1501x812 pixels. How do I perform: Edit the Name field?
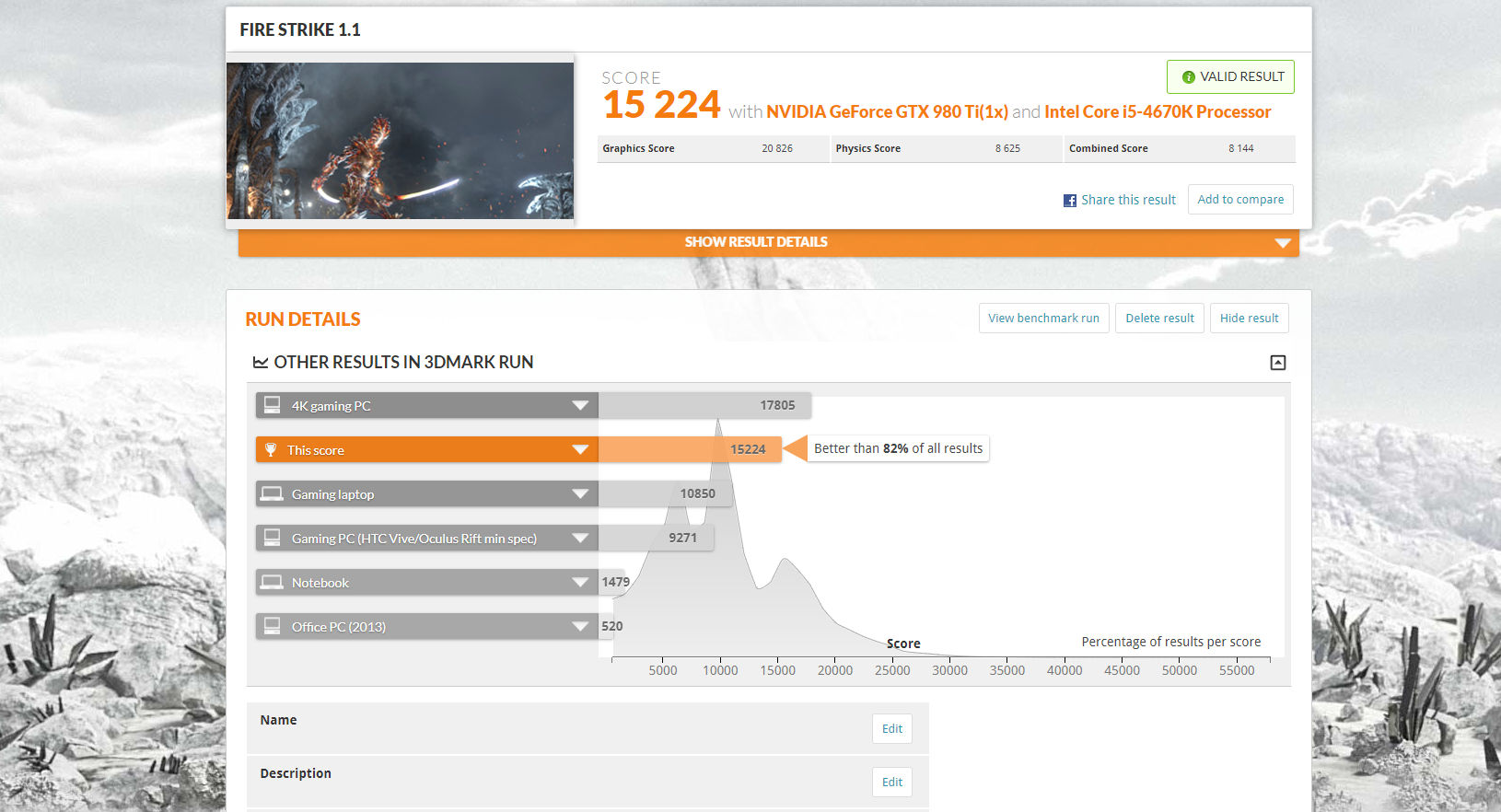click(x=891, y=728)
